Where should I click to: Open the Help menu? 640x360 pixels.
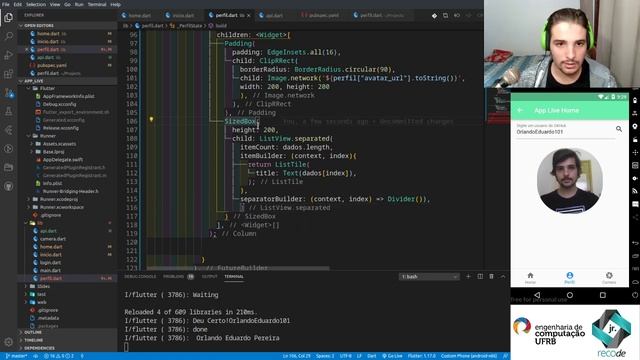tap(116, 4)
